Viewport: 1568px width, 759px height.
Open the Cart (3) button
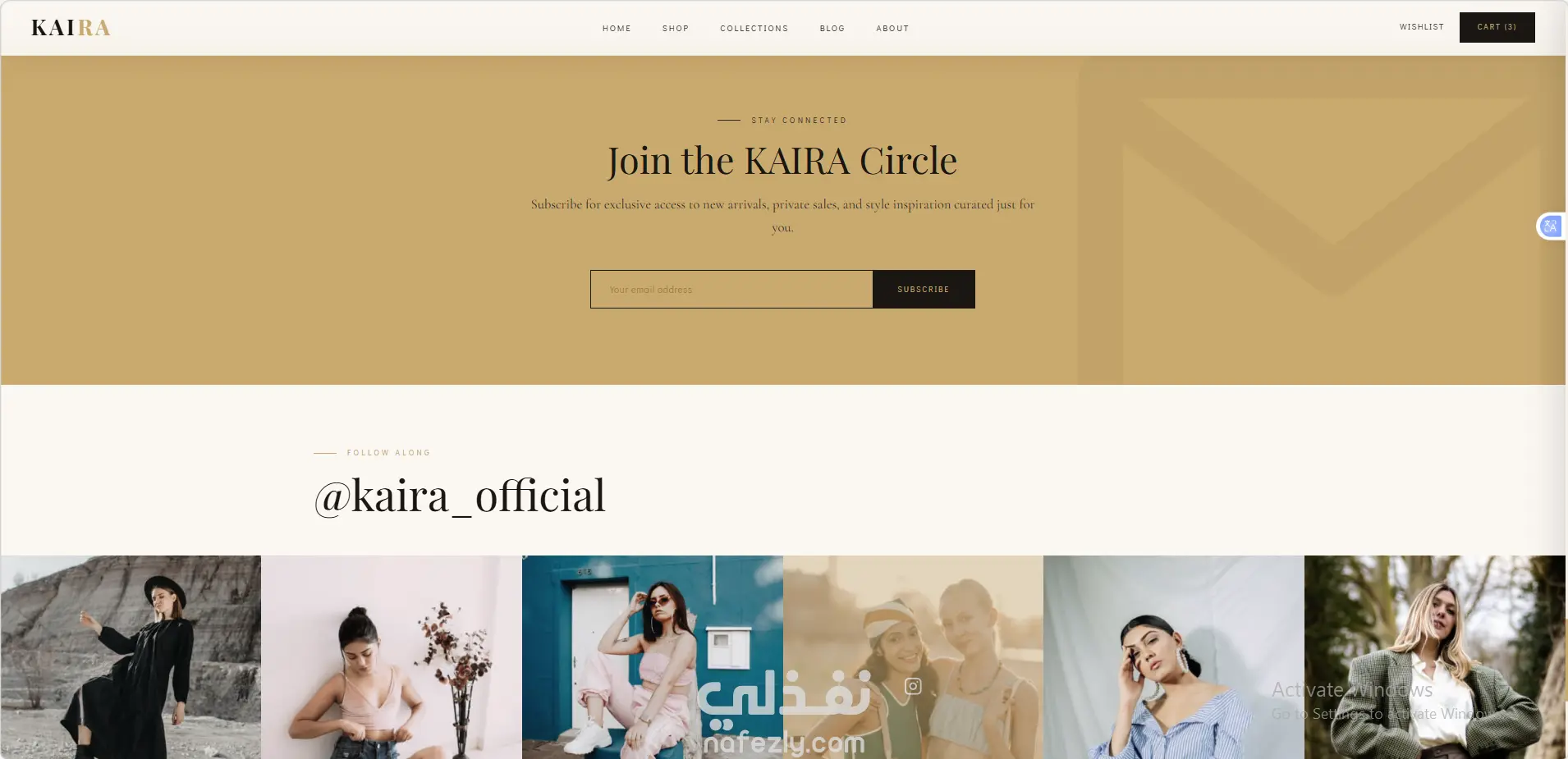(1497, 27)
